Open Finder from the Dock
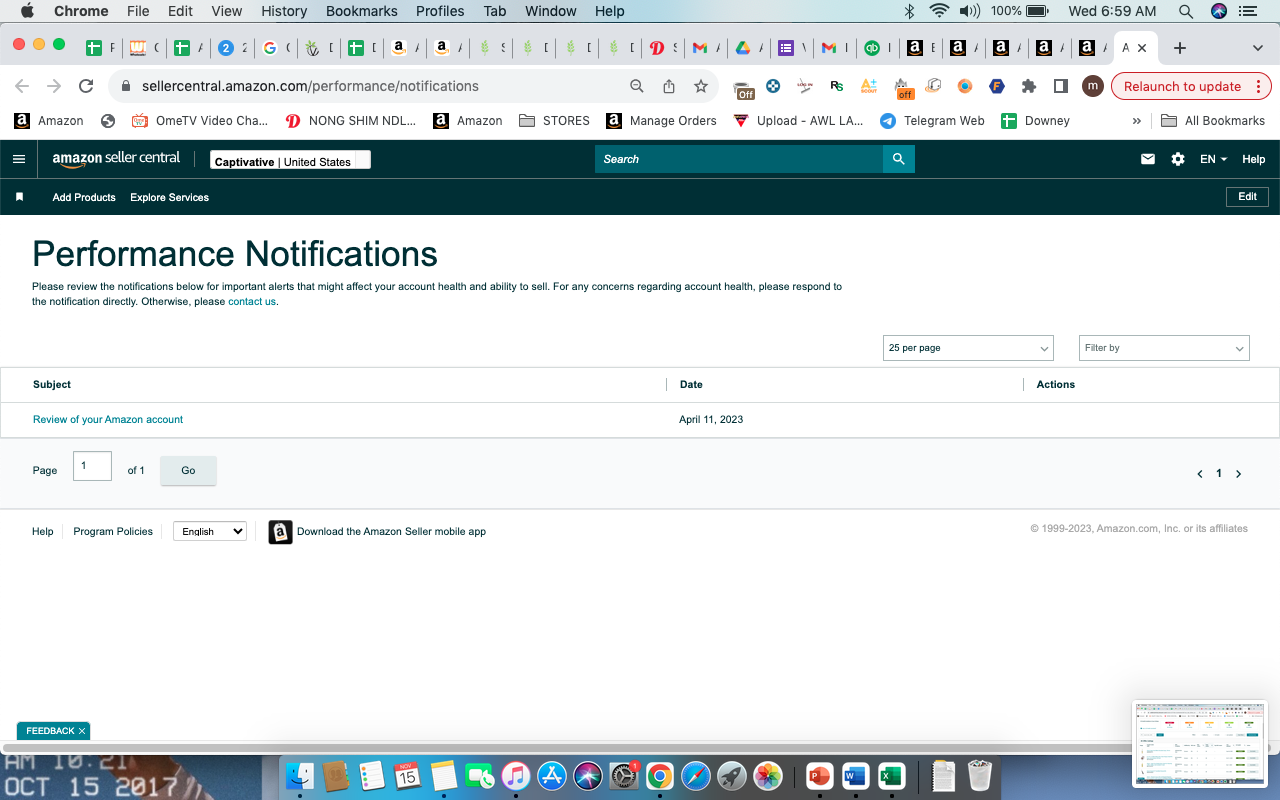 (300, 776)
